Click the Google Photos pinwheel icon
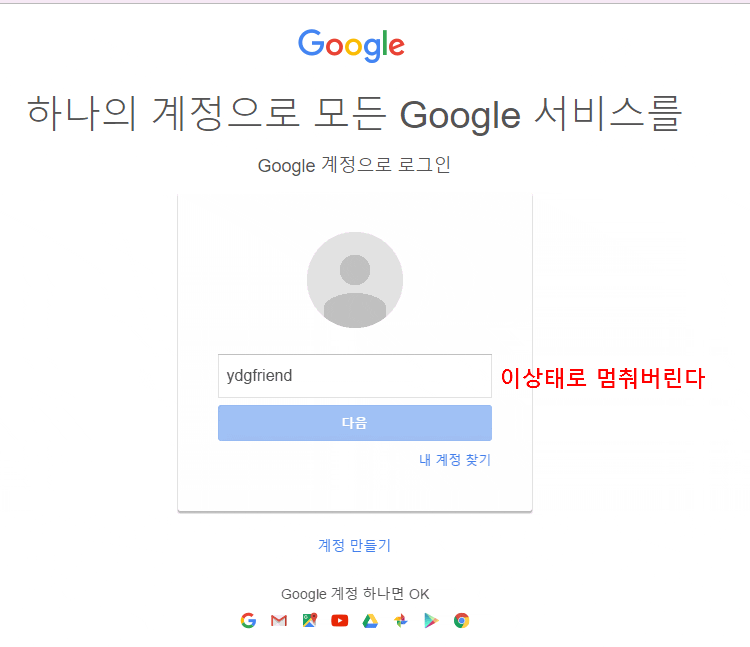750x647 pixels. pyautogui.click(x=400, y=621)
